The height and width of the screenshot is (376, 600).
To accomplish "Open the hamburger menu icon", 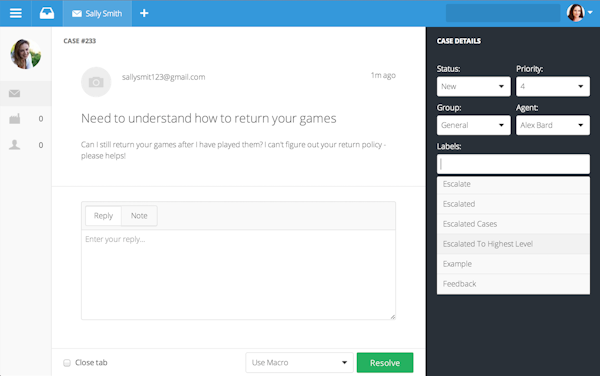I will pyautogui.click(x=16, y=13).
